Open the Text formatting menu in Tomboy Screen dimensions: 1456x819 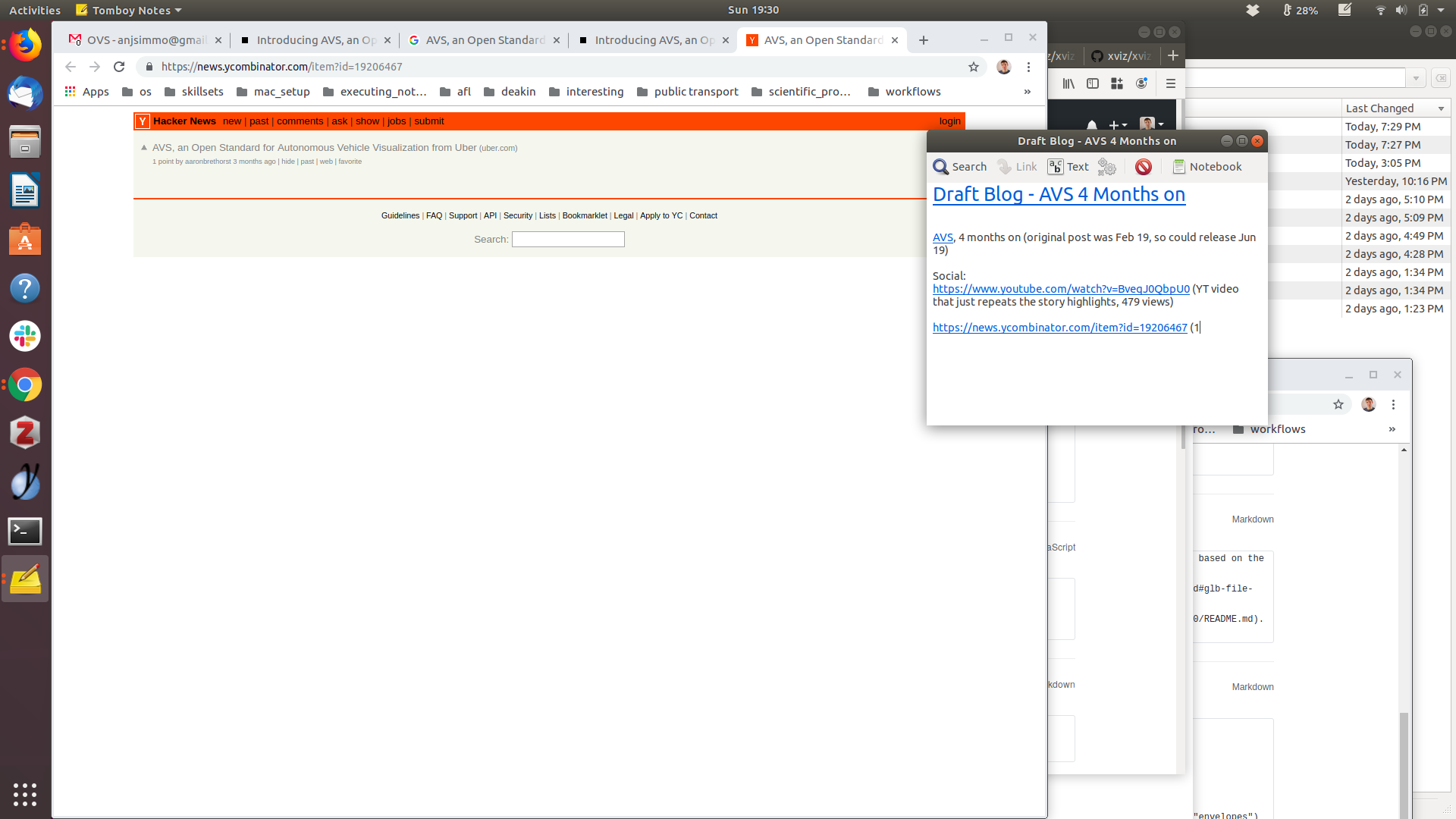pyautogui.click(x=1068, y=167)
